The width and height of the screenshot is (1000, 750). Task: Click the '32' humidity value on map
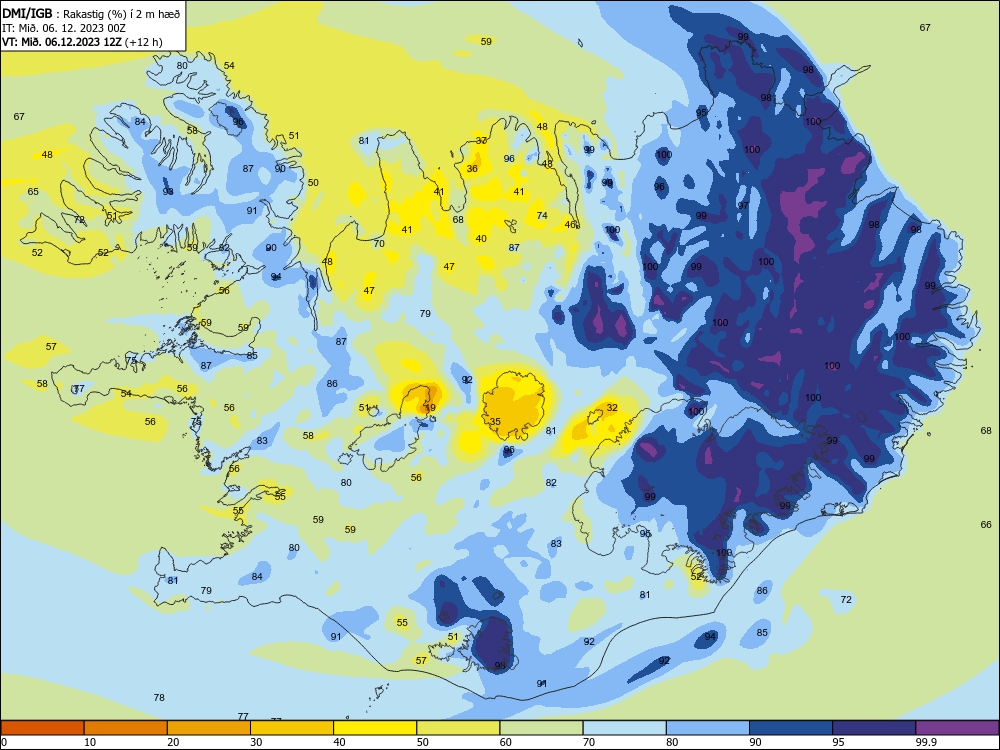[612, 408]
